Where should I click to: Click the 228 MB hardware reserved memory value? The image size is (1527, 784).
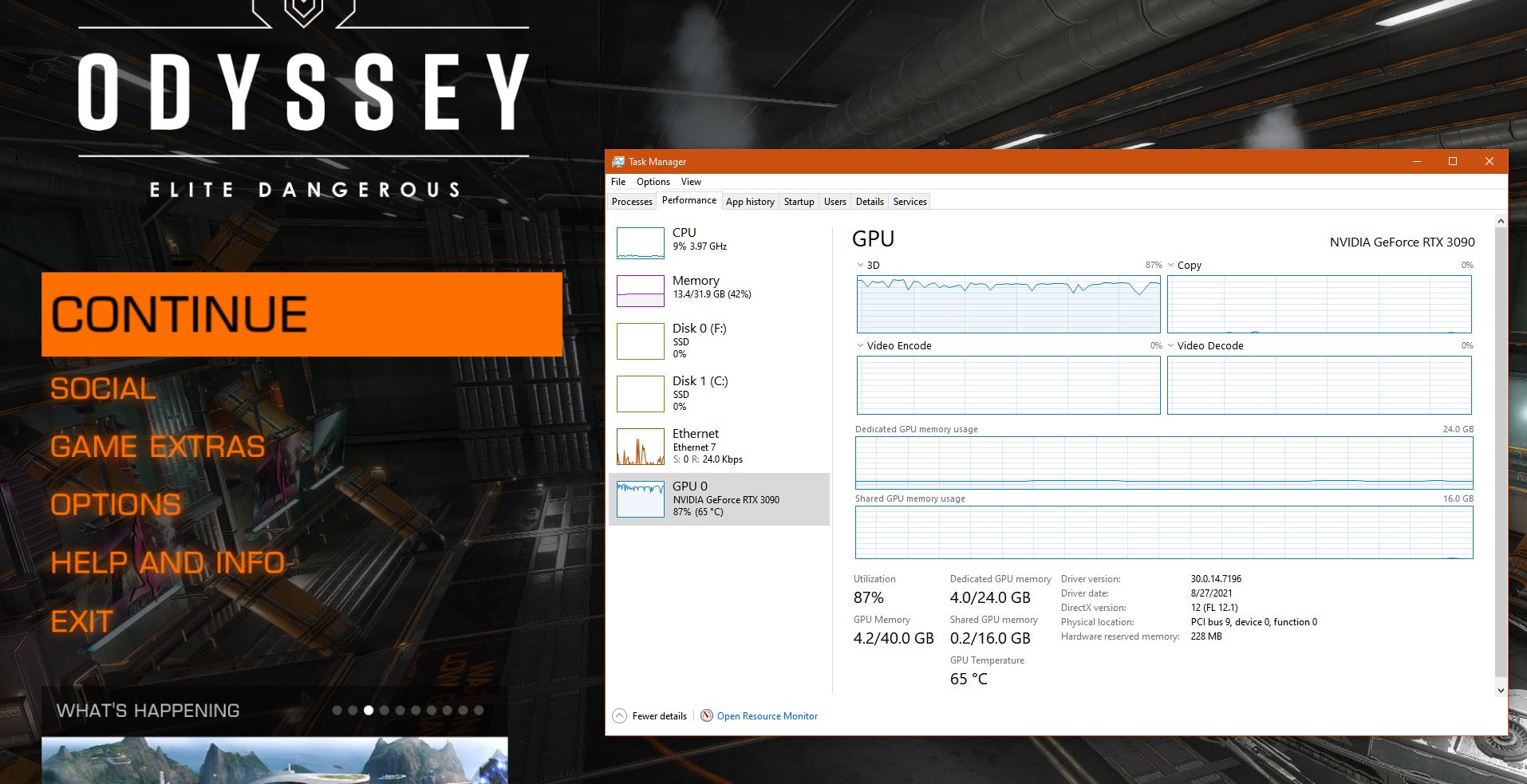[1206, 636]
